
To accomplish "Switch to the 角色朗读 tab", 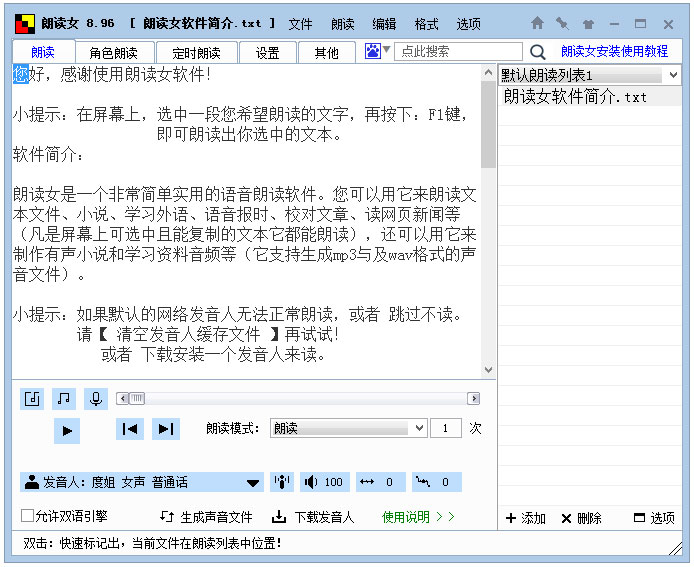I will (114, 53).
